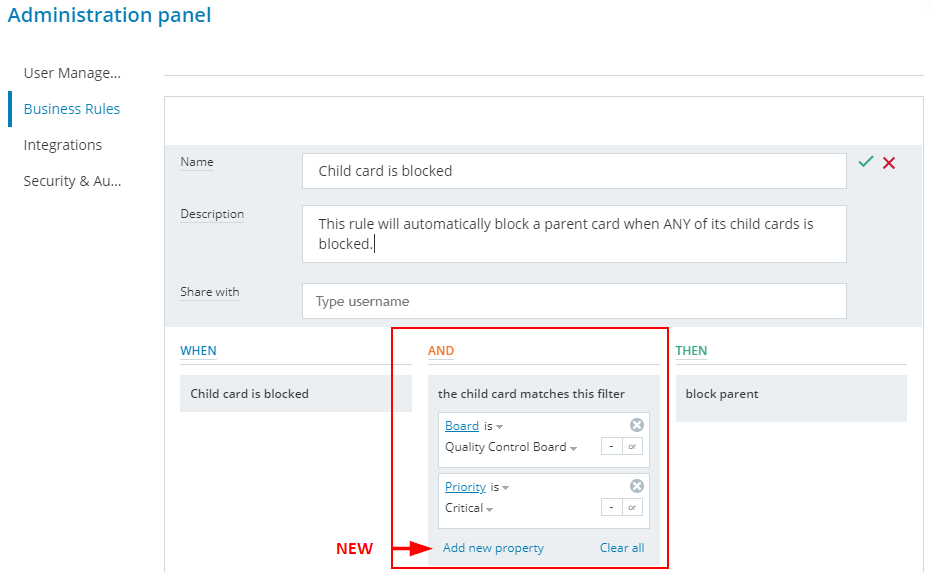Click the Board property link

(x=462, y=426)
